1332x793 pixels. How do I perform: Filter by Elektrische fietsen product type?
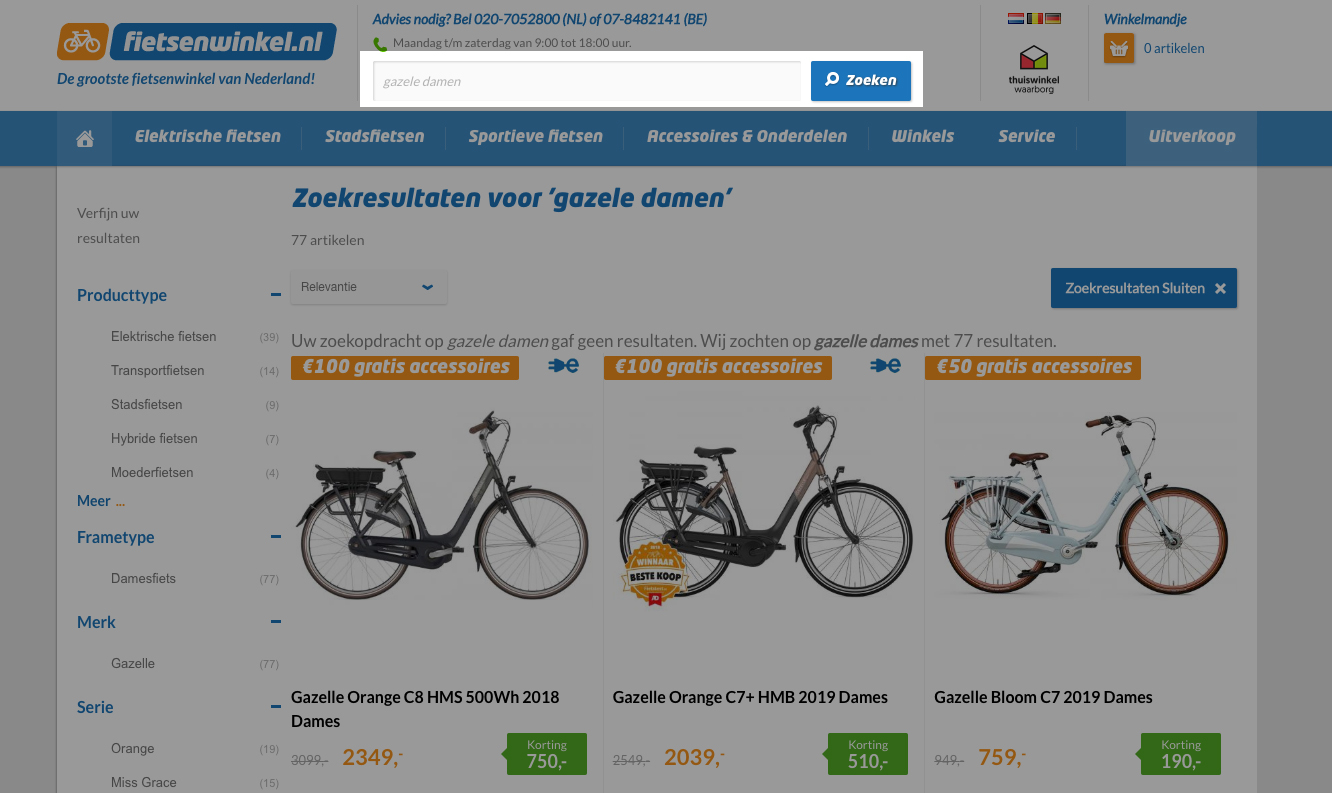coord(164,337)
